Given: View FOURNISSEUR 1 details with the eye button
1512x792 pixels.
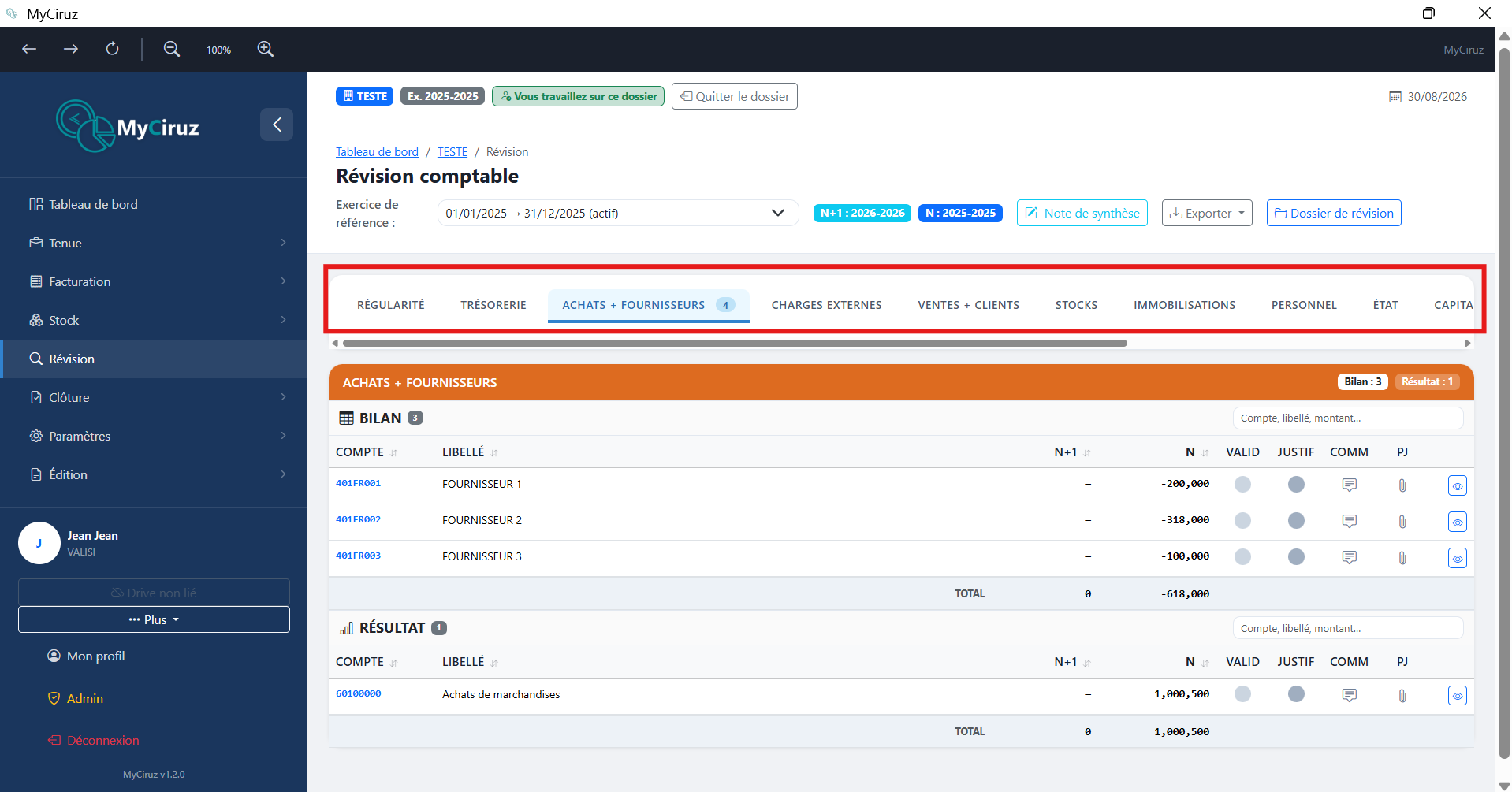Looking at the screenshot, I should [x=1457, y=485].
